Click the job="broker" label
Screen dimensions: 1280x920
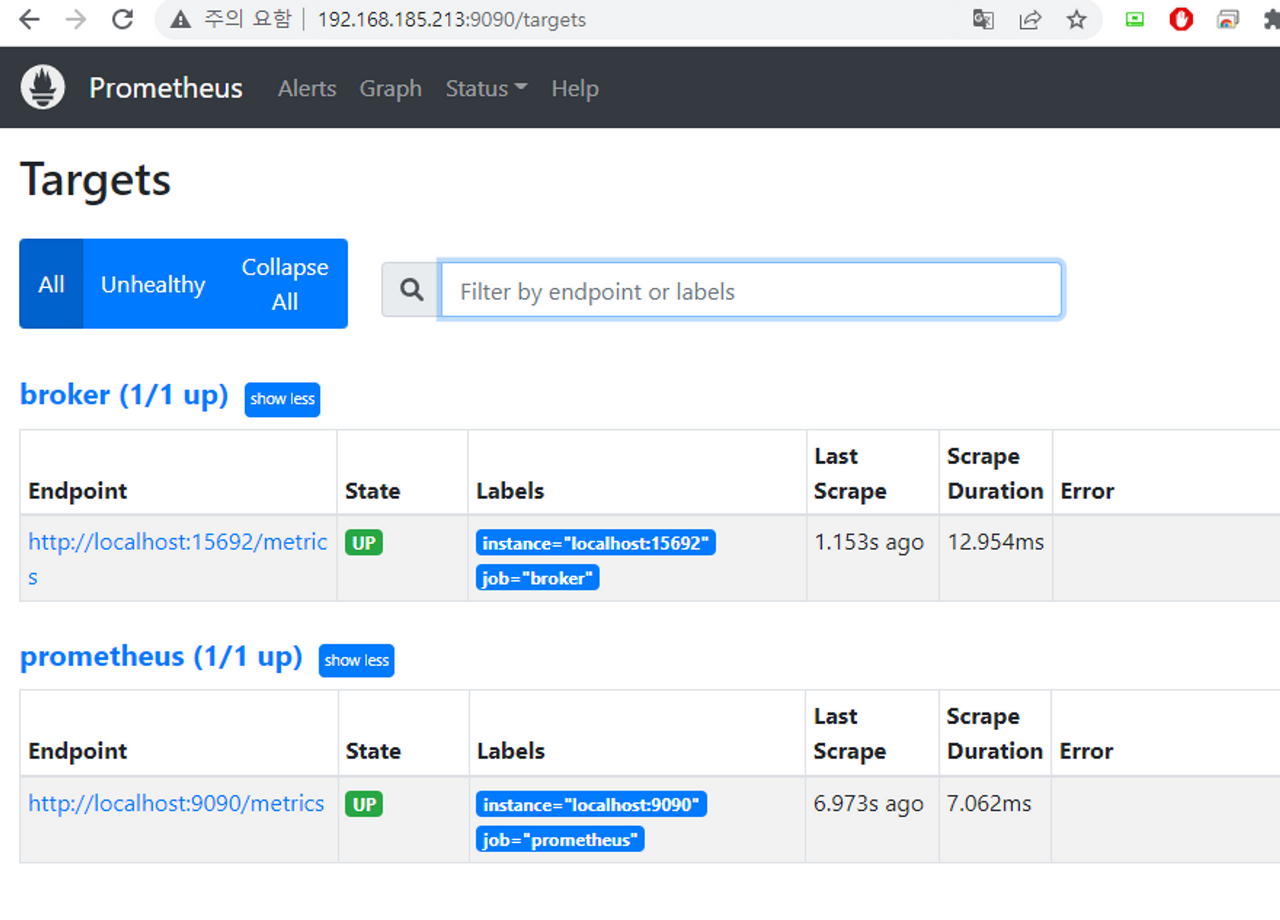click(538, 578)
